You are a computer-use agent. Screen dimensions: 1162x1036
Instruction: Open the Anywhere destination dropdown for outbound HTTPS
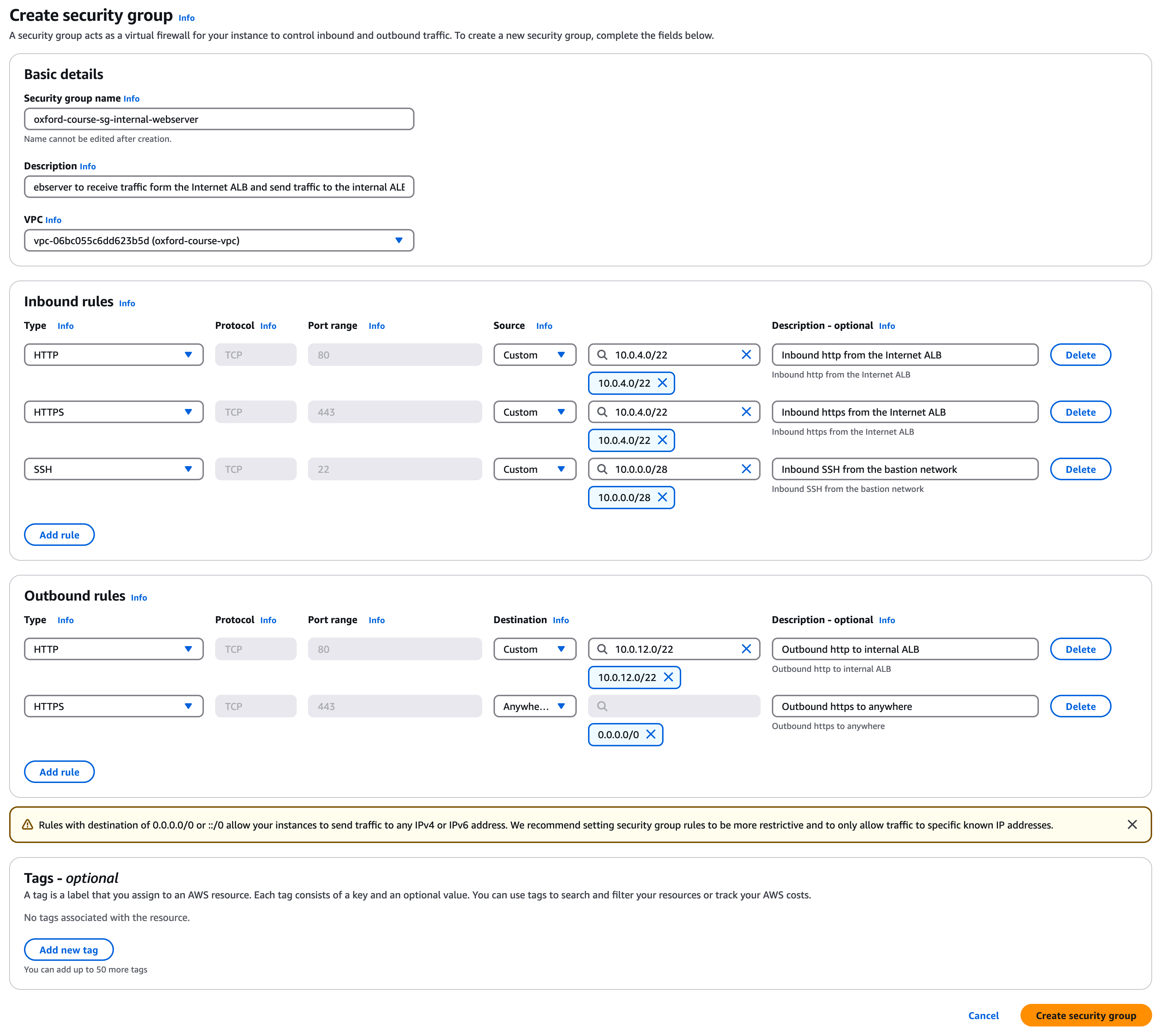534,706
